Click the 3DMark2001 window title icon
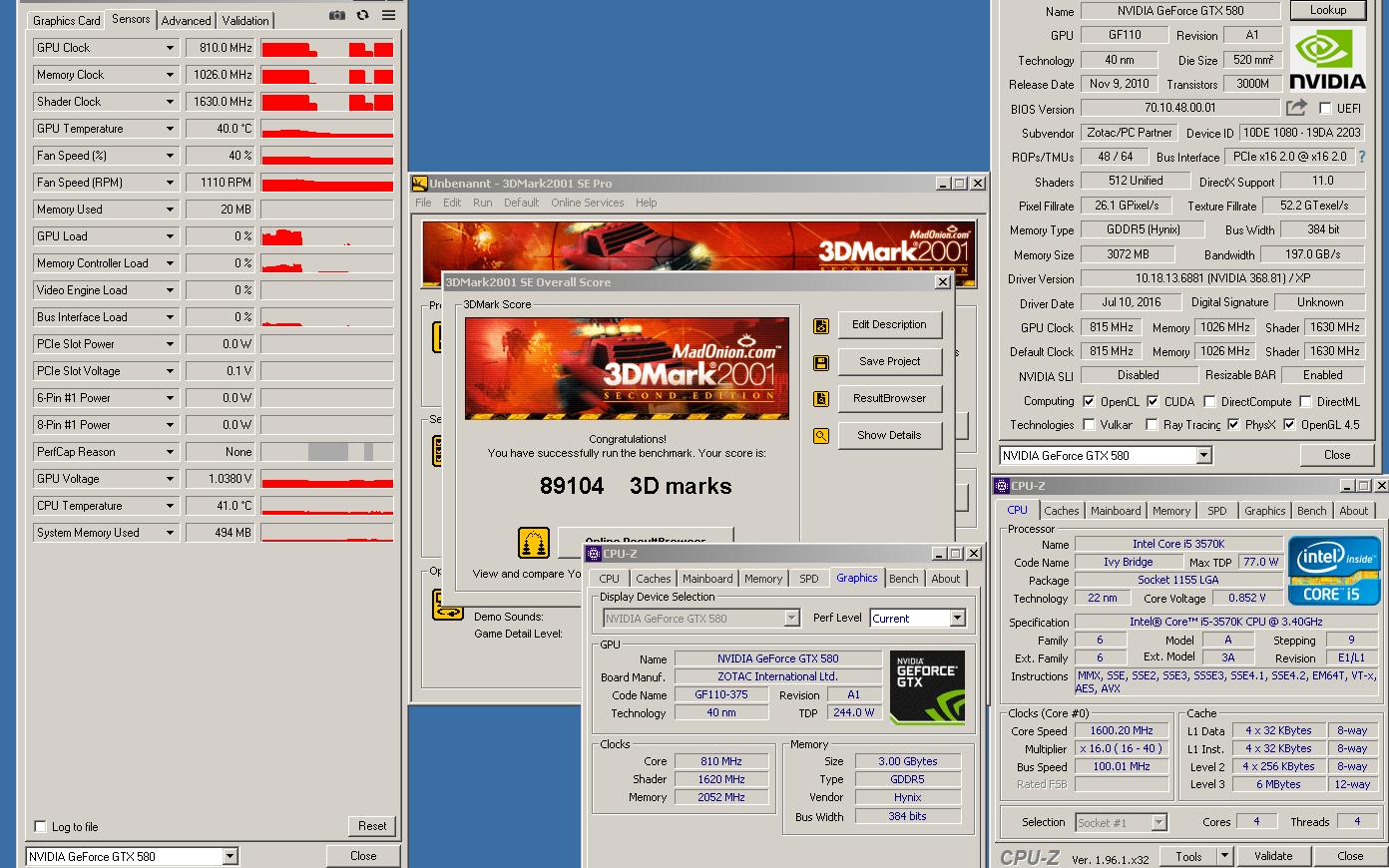The image size is (1389, 868). click(x=420, y=184)
